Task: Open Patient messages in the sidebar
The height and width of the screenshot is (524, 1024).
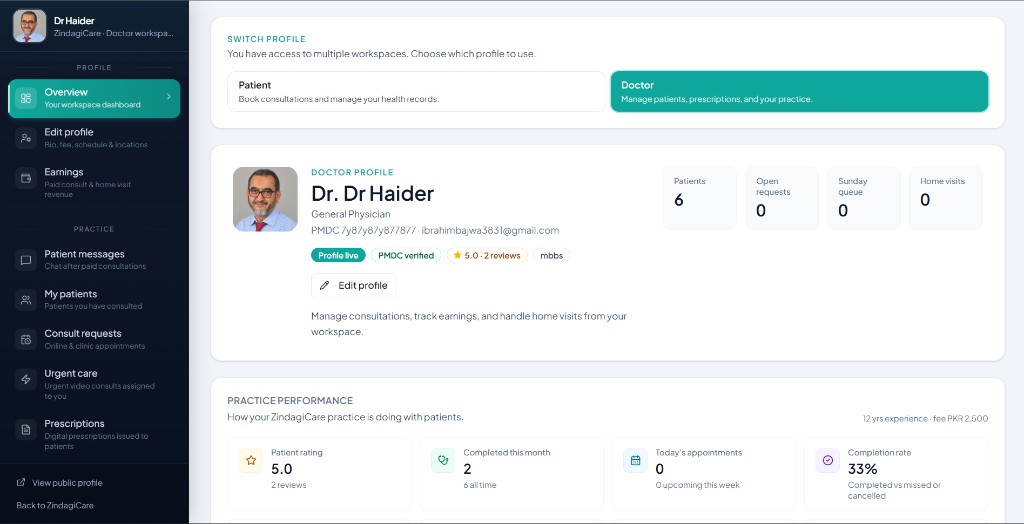Action: [94, 260]
